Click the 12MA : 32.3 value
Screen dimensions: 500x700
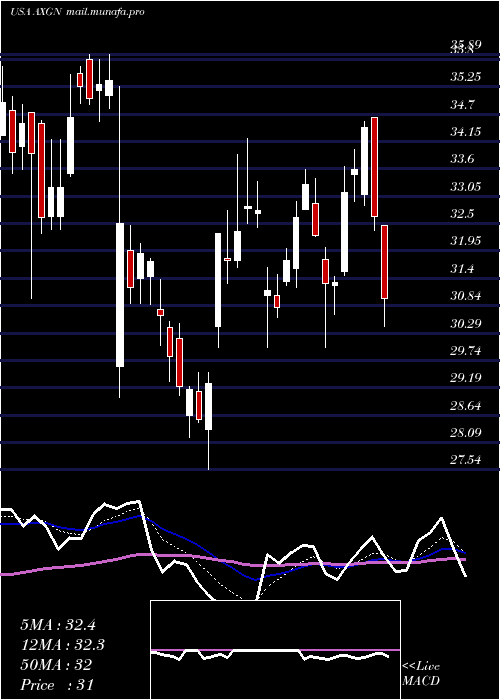click(x=63, y=645)
